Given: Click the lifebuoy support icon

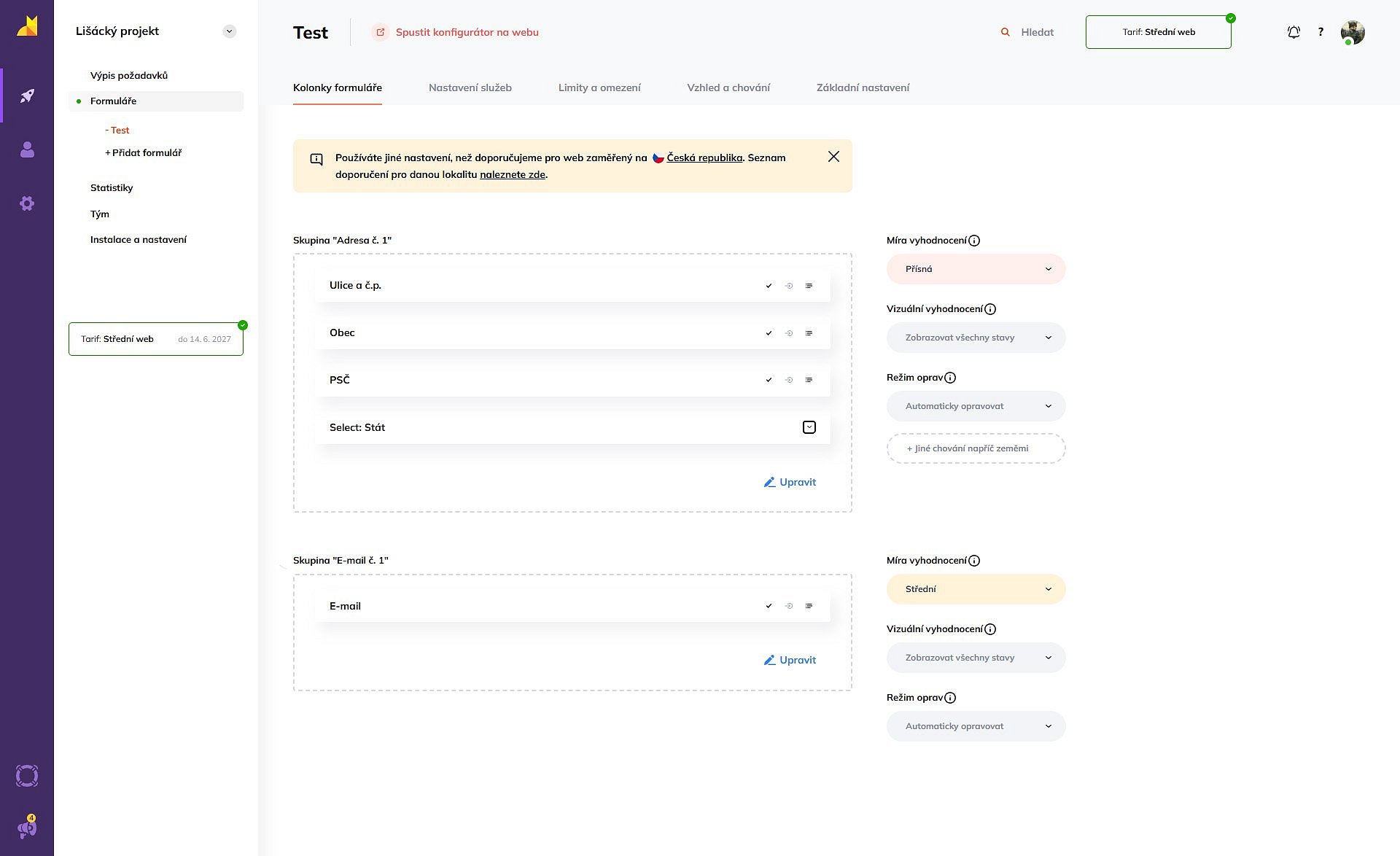Looking at the screenshot, I should [27, 776].
